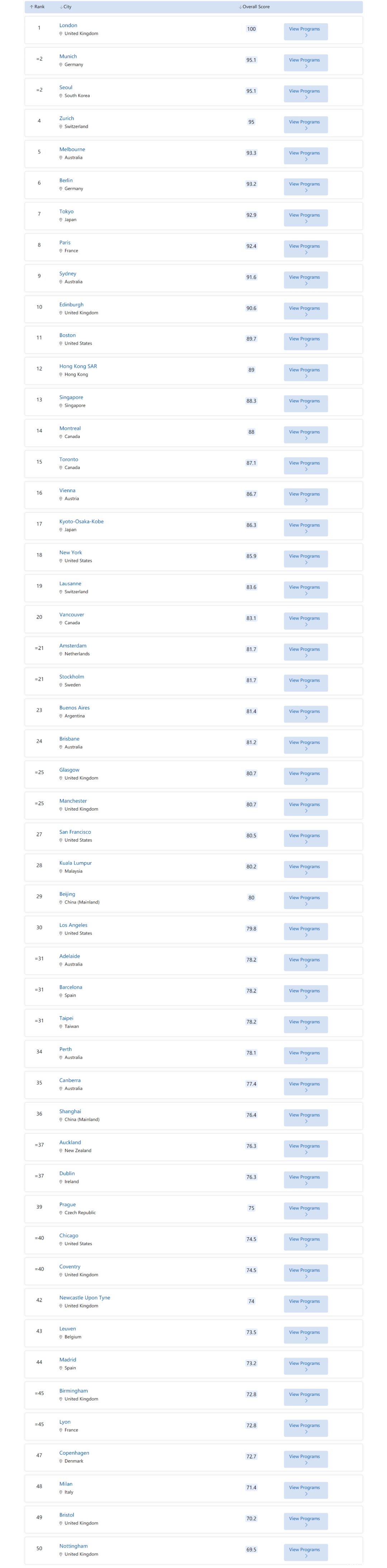387x1568 pixels.
Task: Open the Newcastle Upon Tyne link
Action: (x=85, y=1298)
